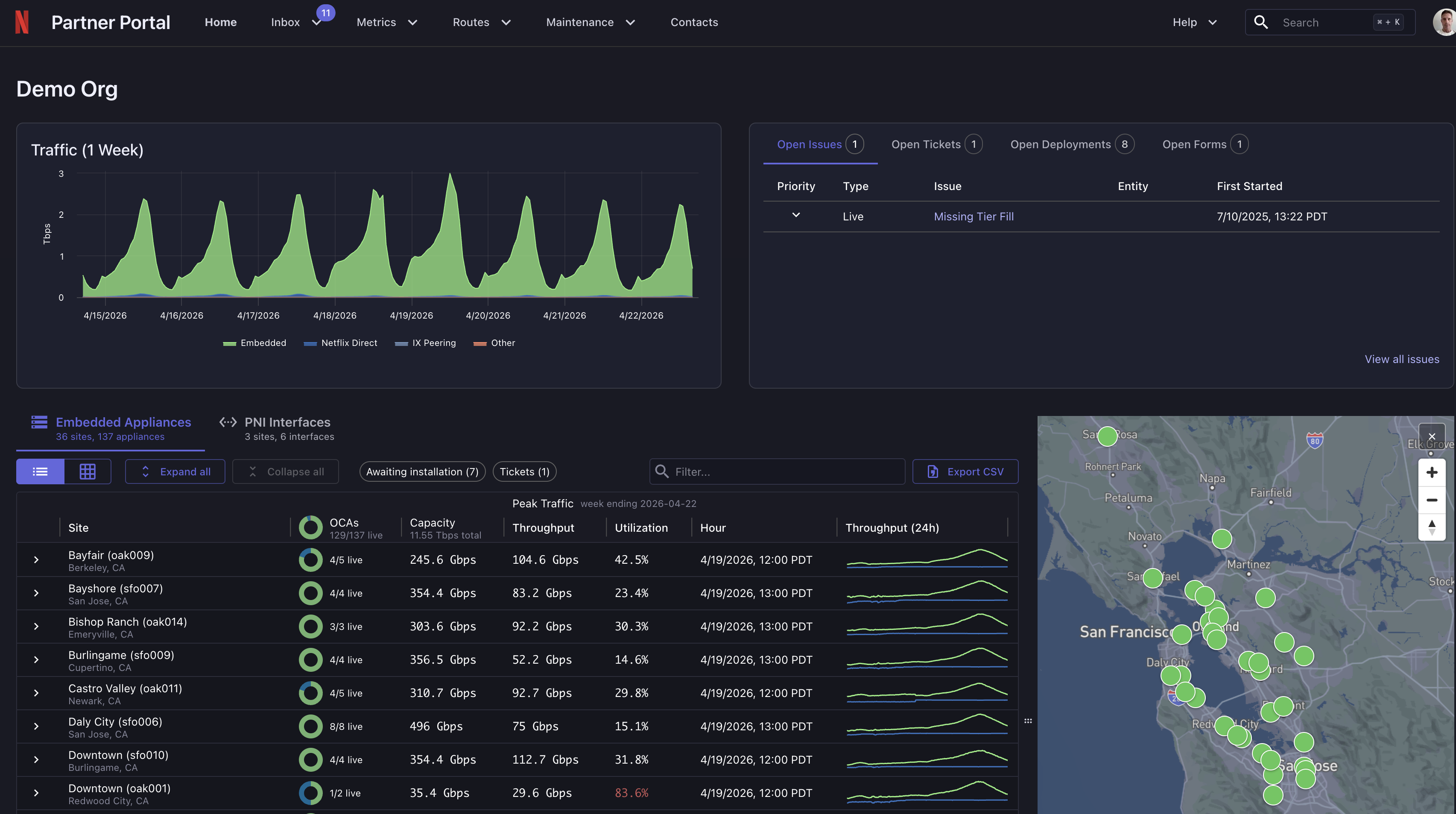Switch to list view icon
Viewport: 1456px width, 814px height.
40,471
